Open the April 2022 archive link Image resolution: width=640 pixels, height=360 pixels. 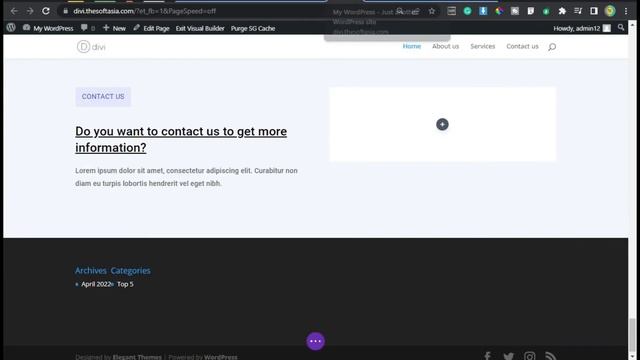point(96,284)
